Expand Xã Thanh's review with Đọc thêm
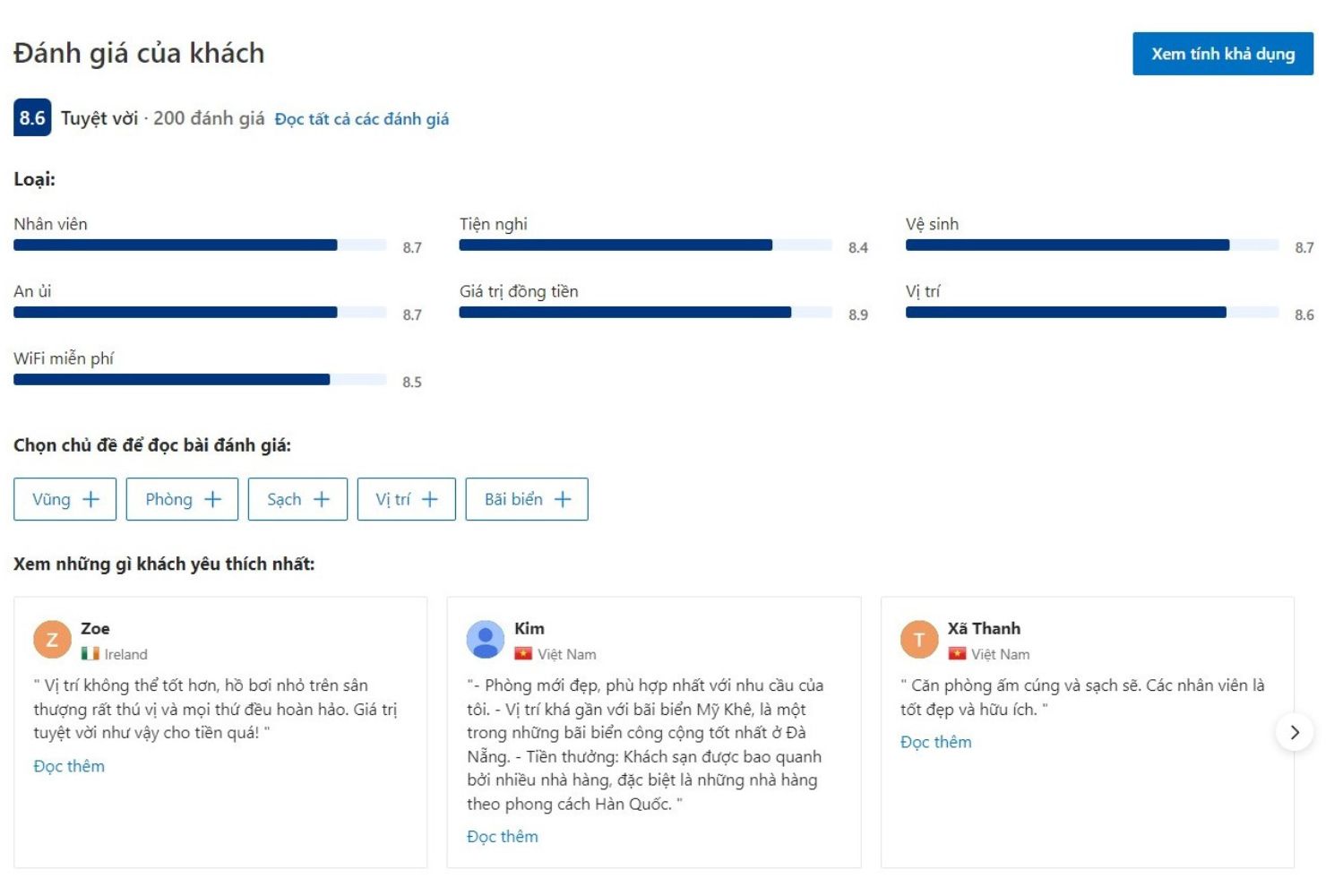The width and height of the screenshot is (1343, 896). (x=935, y=742)
